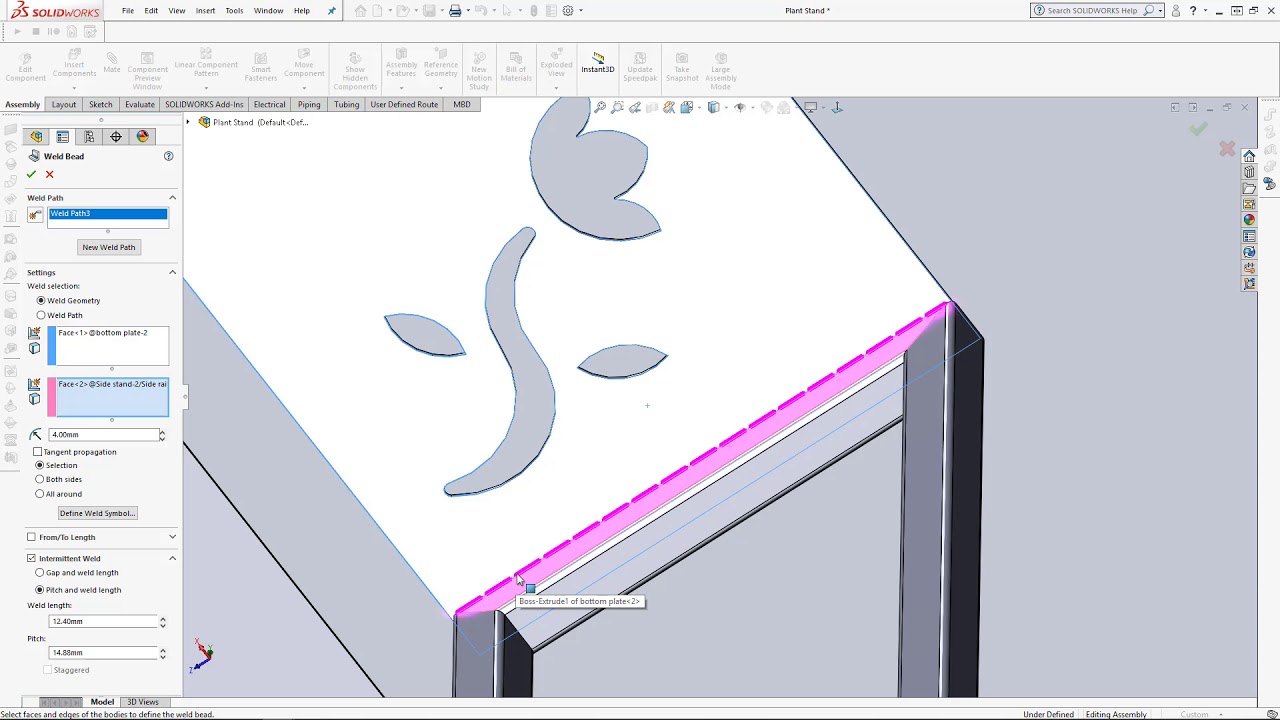
Task: Switch to the Sketch tab
Action: click(101, 104)
